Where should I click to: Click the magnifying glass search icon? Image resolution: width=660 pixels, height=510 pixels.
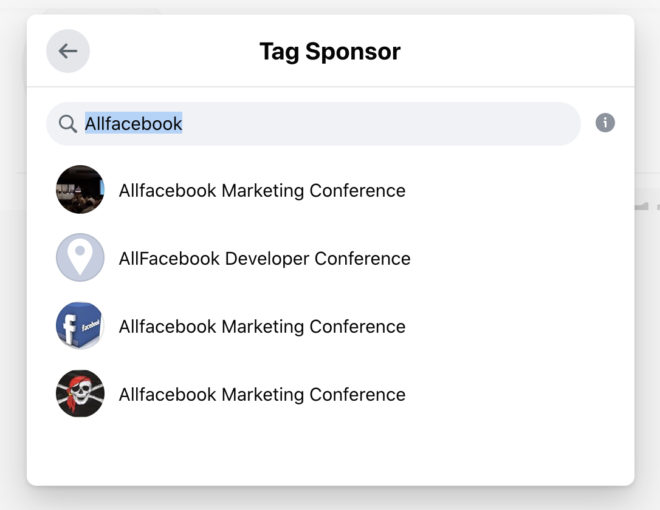click(x=67, y=124)
